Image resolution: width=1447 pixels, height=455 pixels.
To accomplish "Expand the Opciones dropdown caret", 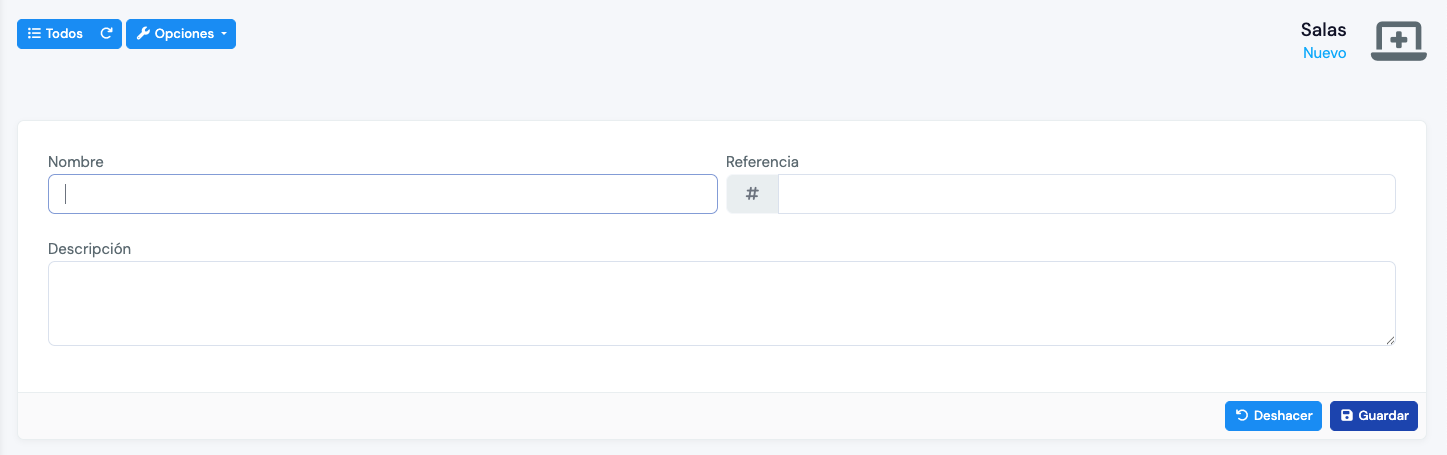I will point(224,34).
